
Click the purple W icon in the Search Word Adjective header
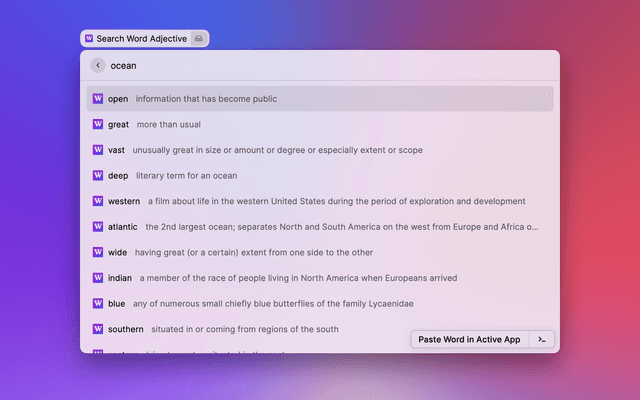[89, 39]
